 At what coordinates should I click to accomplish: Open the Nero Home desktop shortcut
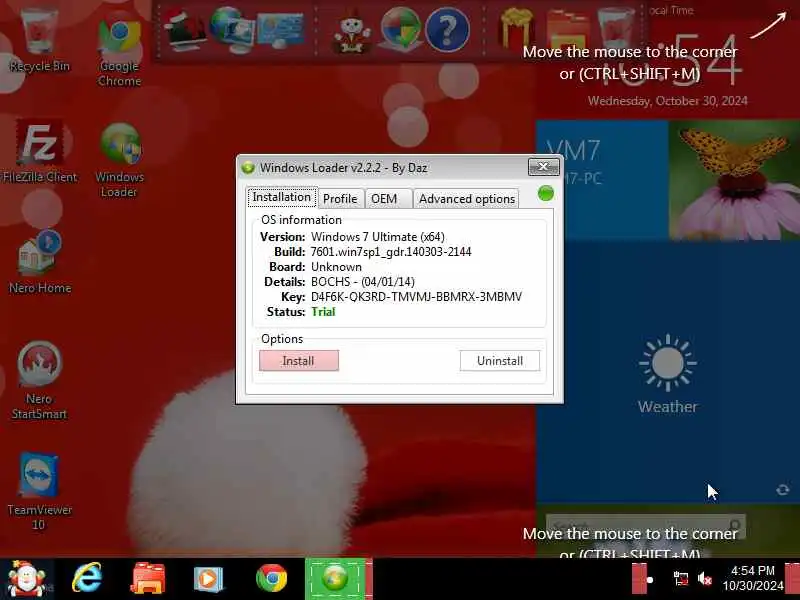[x=40, y=262]
